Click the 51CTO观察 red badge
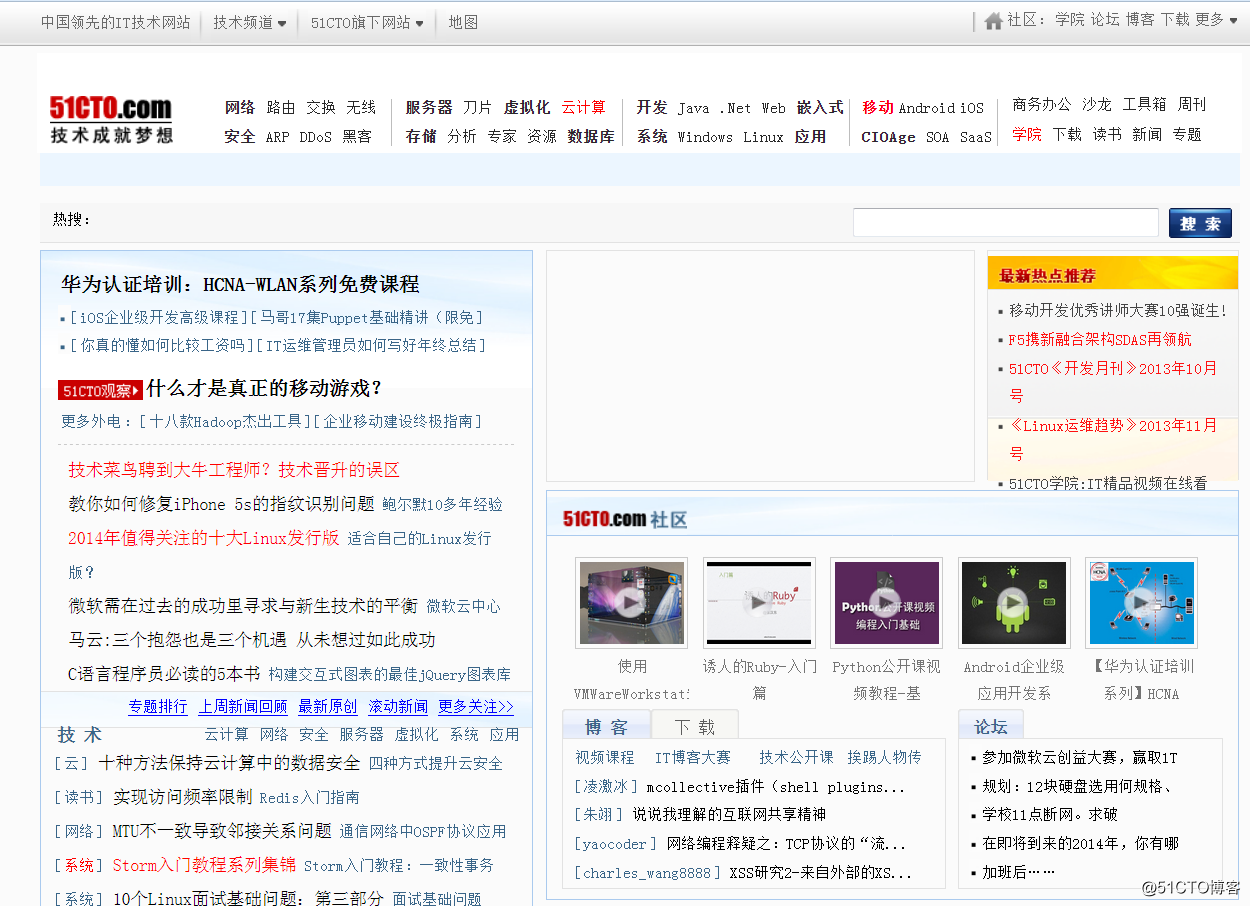1250x906 pixels. click(x=100, y=390)
